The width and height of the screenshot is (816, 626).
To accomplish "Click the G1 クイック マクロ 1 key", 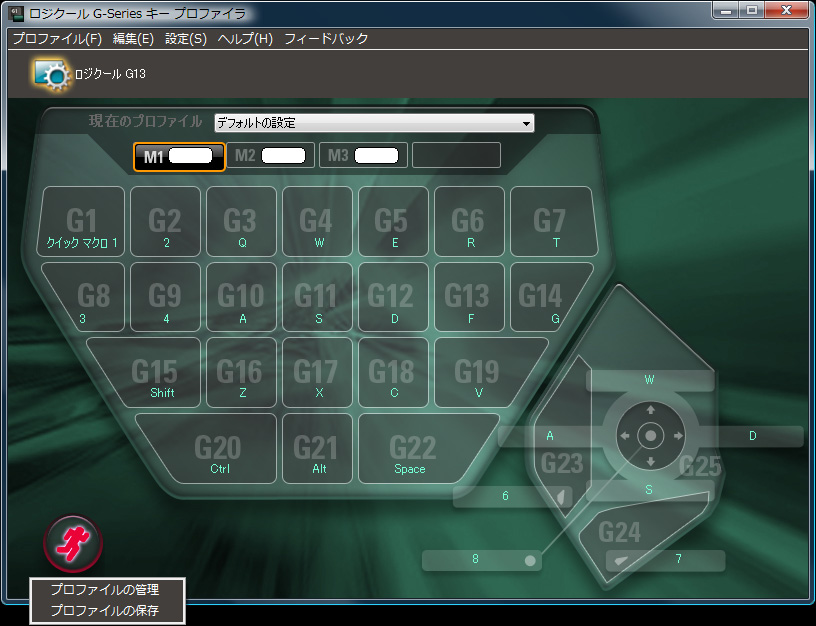I will point(82,222).
